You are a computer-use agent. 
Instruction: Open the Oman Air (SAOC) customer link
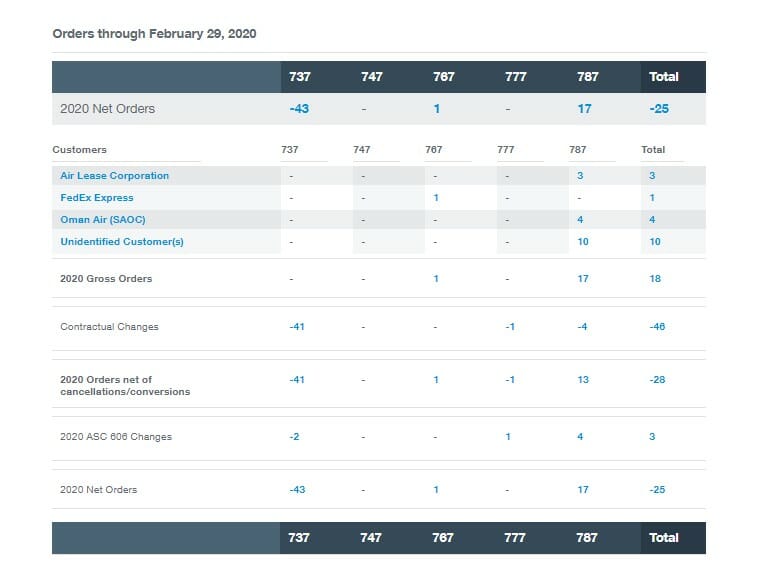(103, 219)
